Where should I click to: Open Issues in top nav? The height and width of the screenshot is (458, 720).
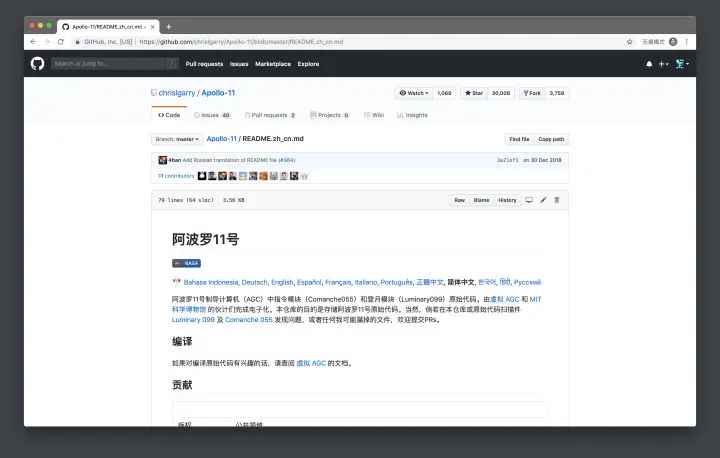(x=239, y=64)
